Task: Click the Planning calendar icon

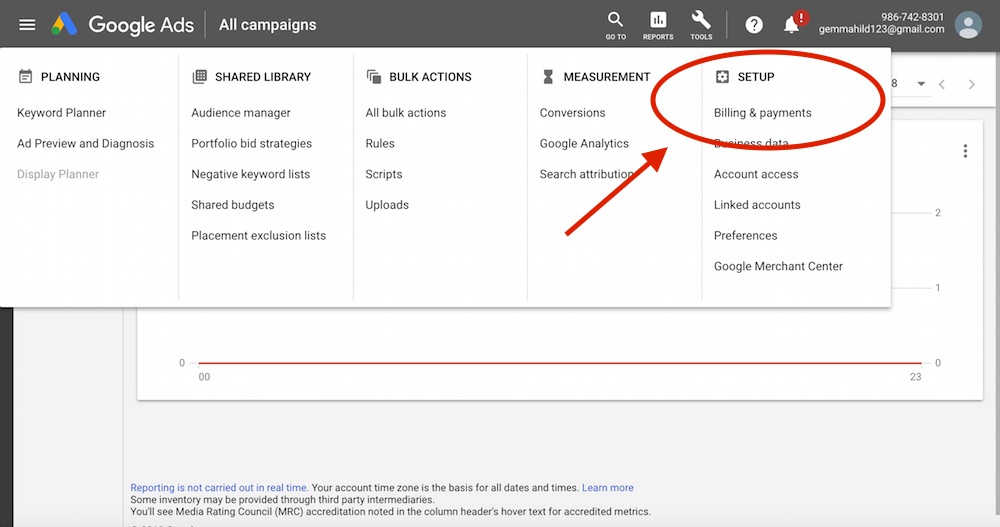Action: point(26,77)
